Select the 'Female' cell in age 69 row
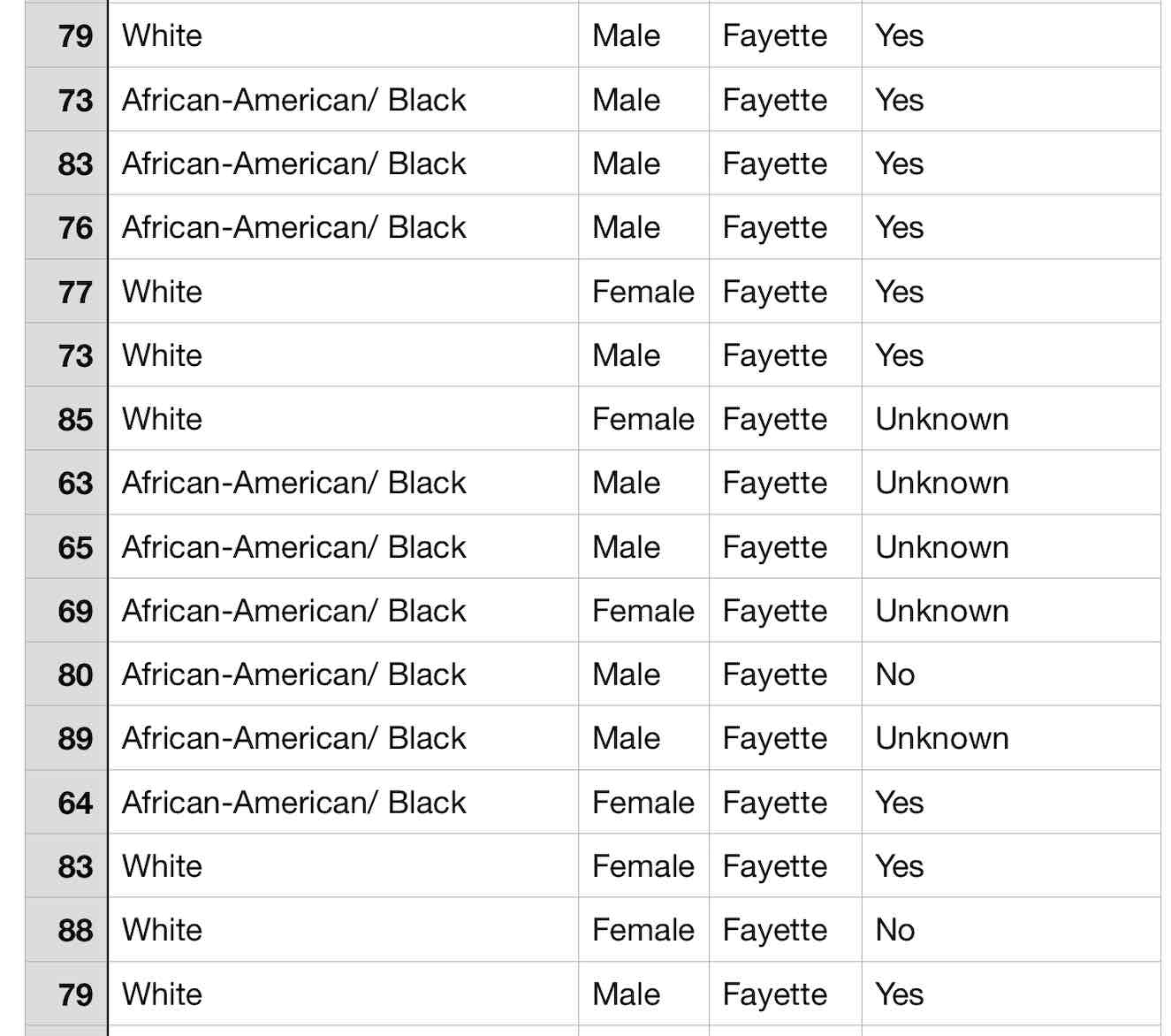The width and height of the screenshot is (1171, 1036). point(643,611)
